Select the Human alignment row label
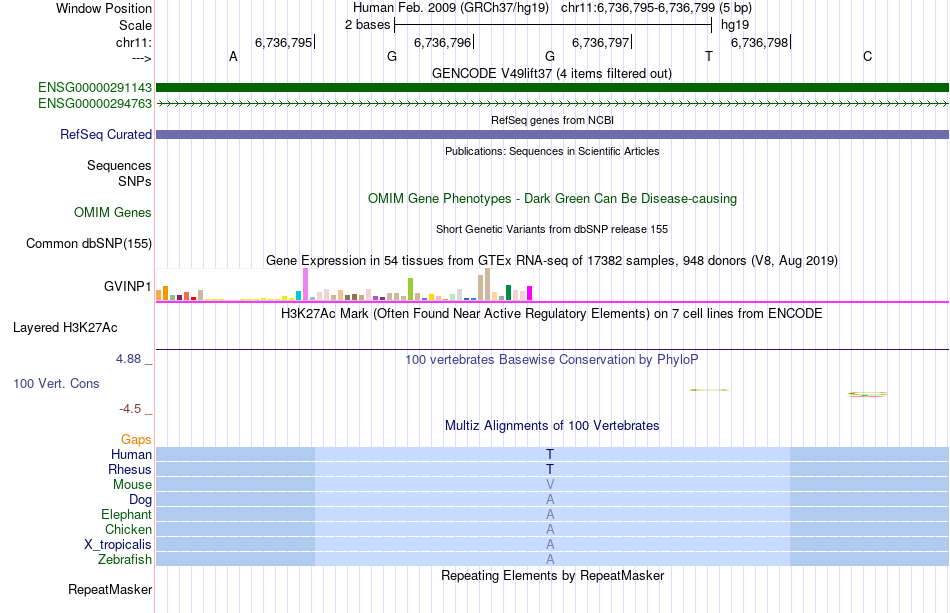The image size is (950, 613). (131, 454)
